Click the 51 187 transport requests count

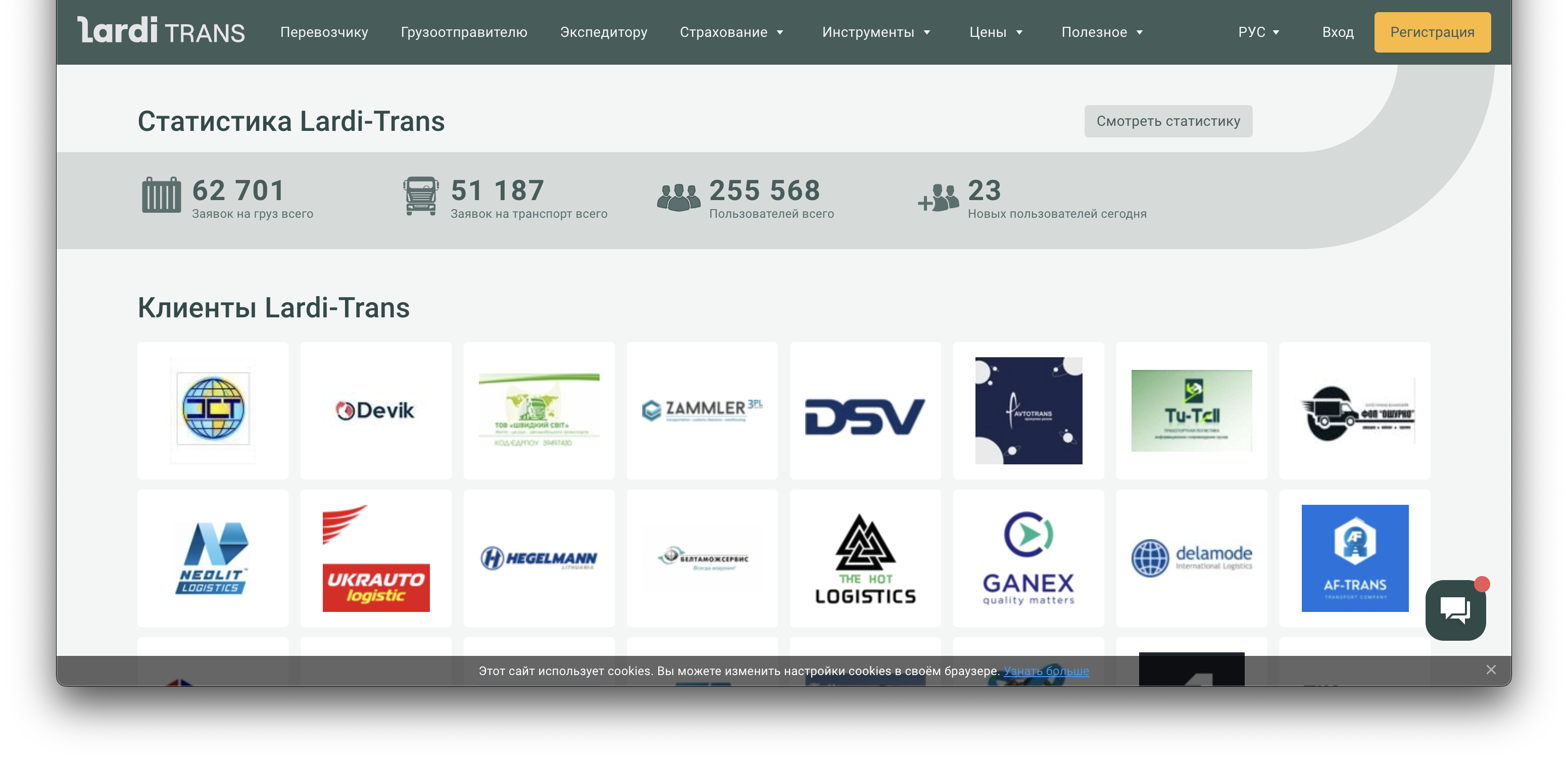(x=497, y=191)
